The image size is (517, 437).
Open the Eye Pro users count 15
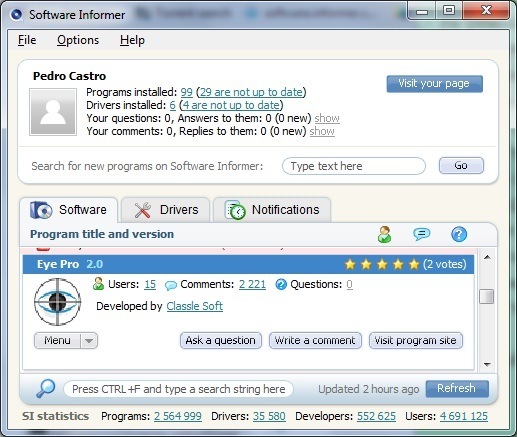150,284
